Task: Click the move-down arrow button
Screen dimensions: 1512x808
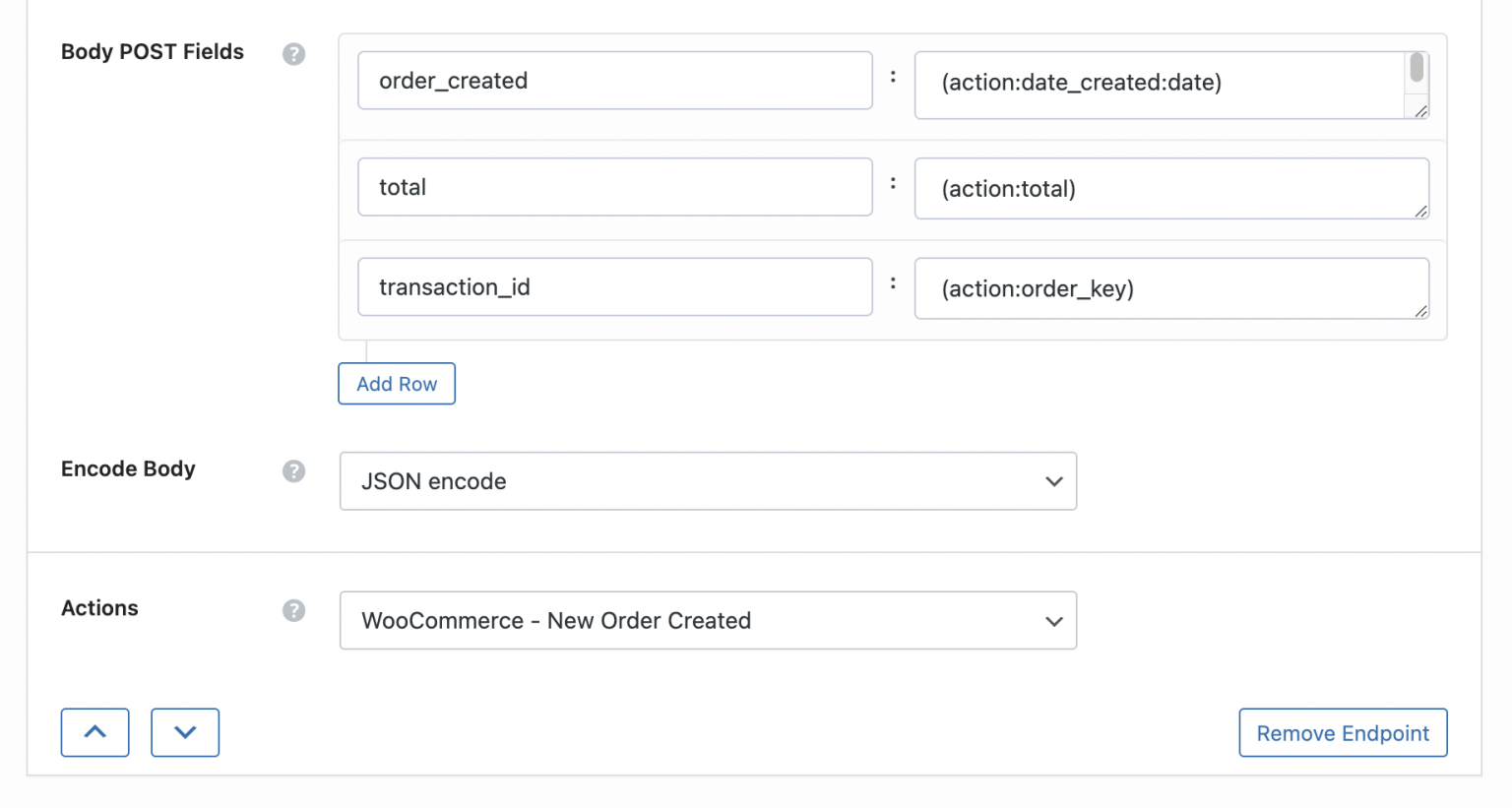Action: click(185, 732)
